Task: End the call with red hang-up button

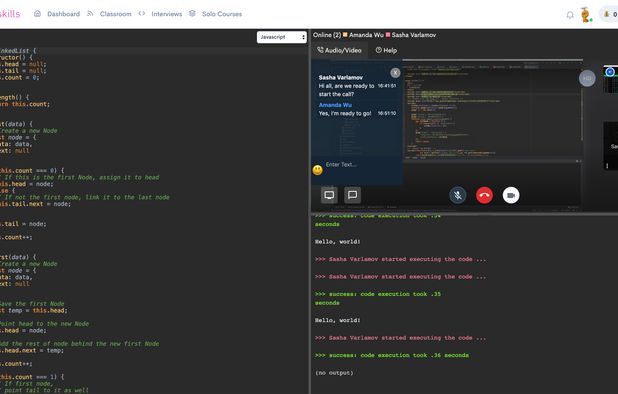Action: point(484,195)
